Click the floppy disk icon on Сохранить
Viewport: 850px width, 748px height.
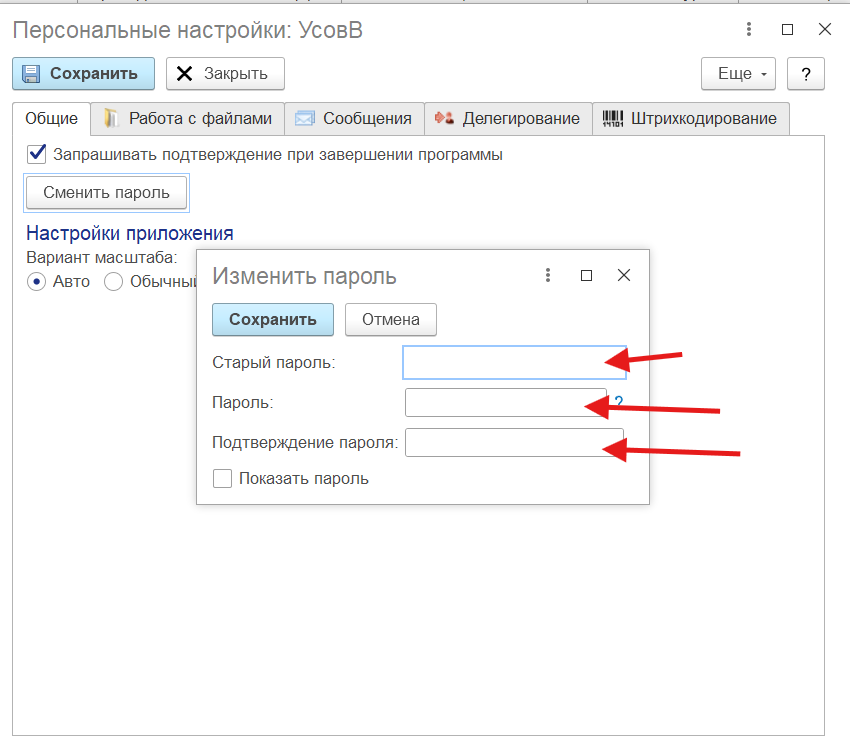31,74
